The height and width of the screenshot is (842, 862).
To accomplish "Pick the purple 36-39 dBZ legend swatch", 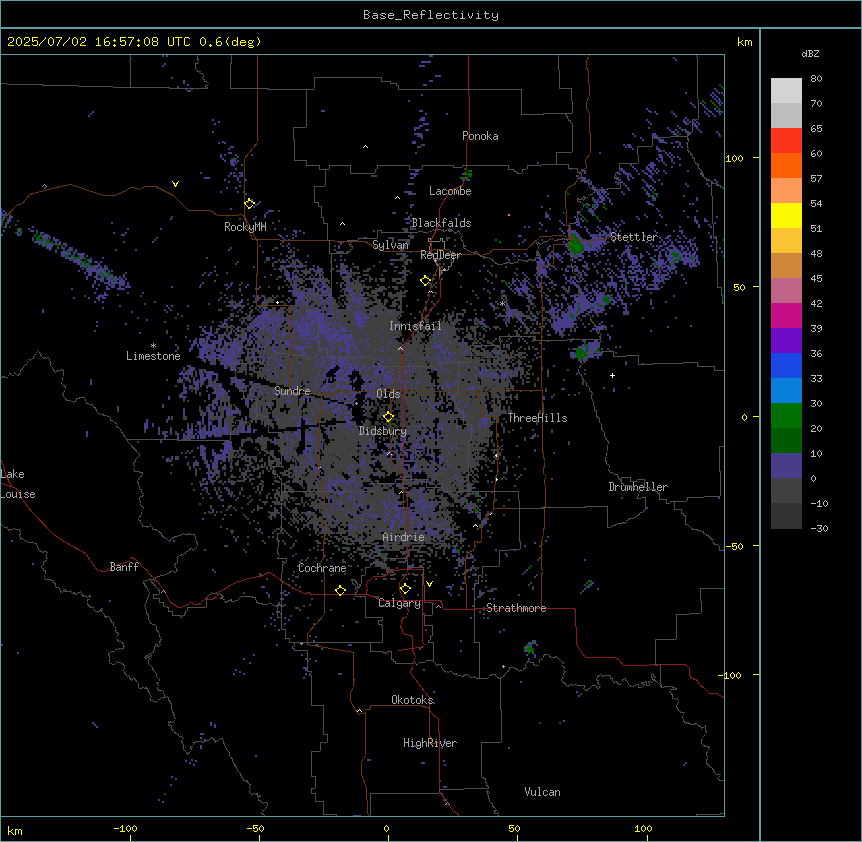I will [x=786, y=341].
